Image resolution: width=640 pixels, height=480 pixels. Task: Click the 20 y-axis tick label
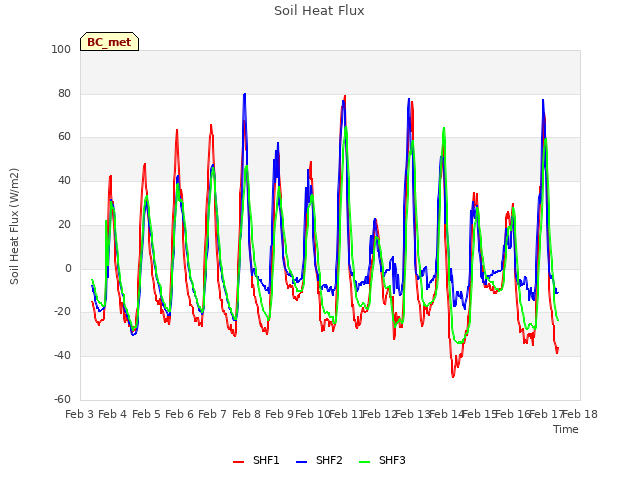tap(64, 224)
